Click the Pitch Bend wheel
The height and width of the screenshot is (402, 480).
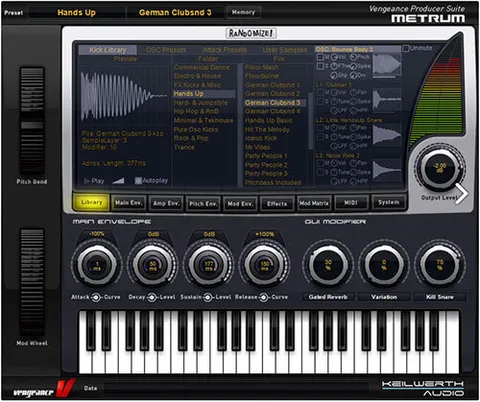32,121
